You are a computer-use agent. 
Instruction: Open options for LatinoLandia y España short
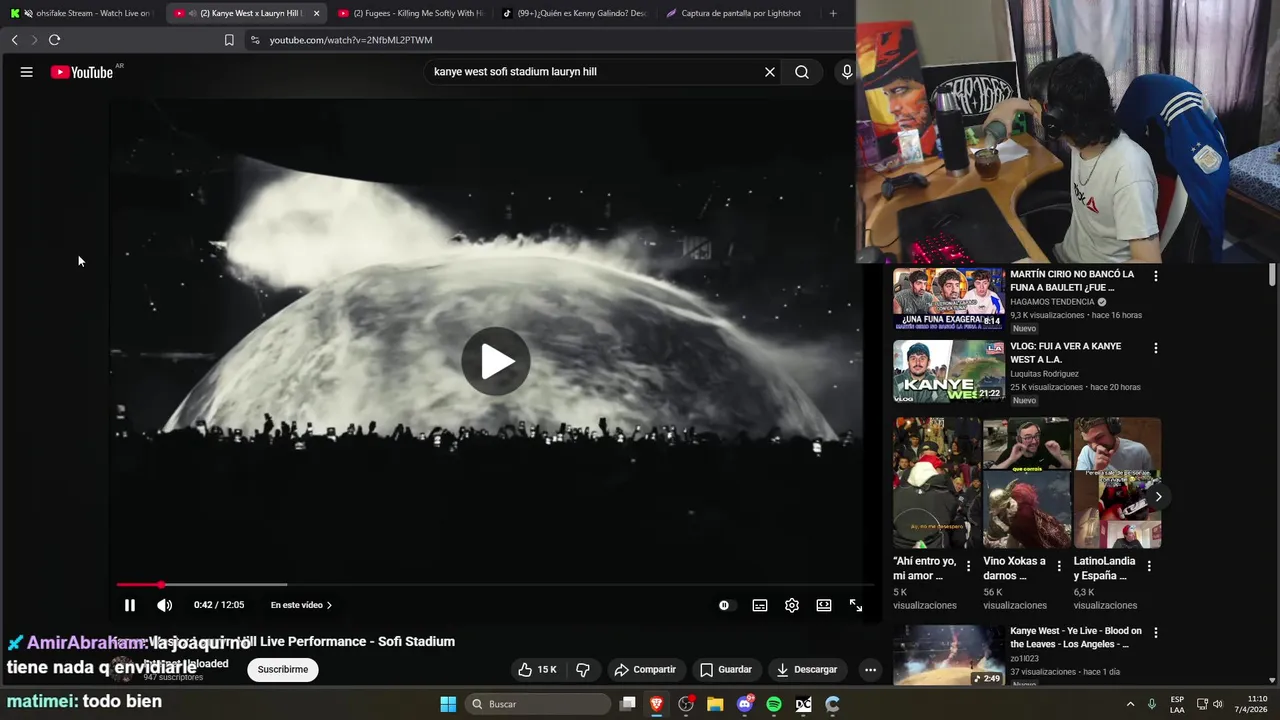[1149, 566]
